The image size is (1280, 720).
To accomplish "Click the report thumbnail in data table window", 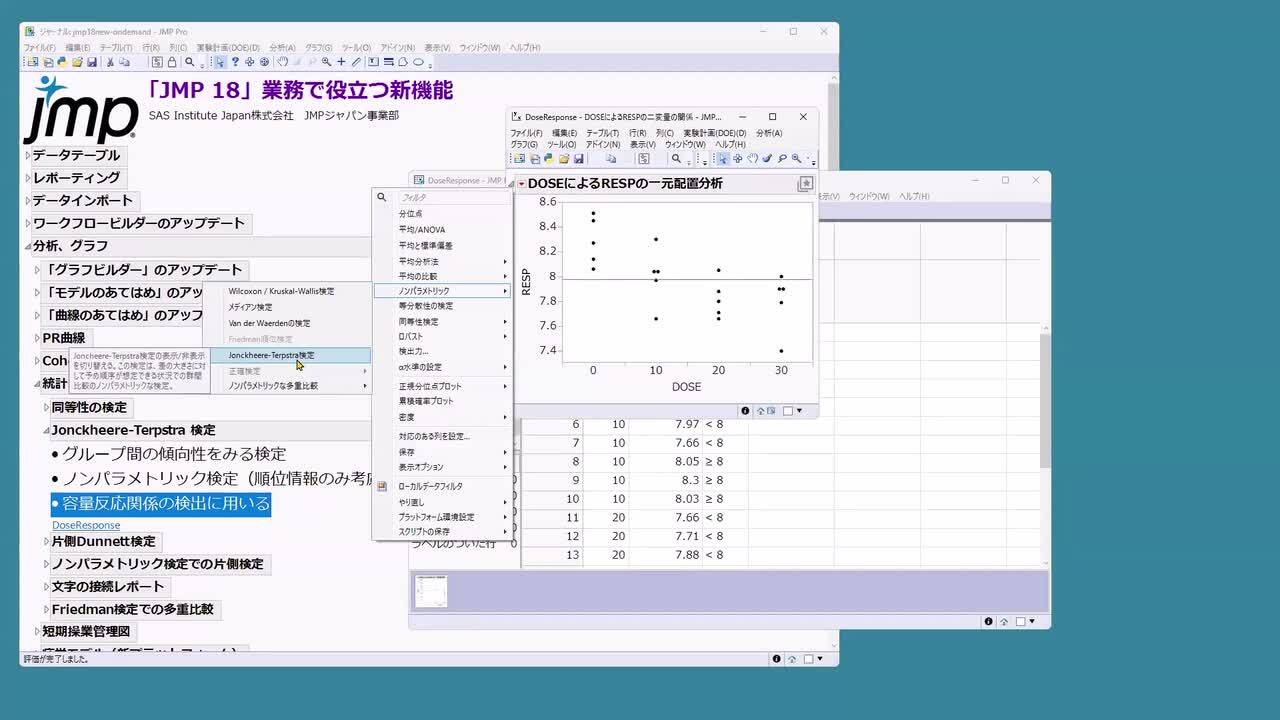I will click(431, 591).
